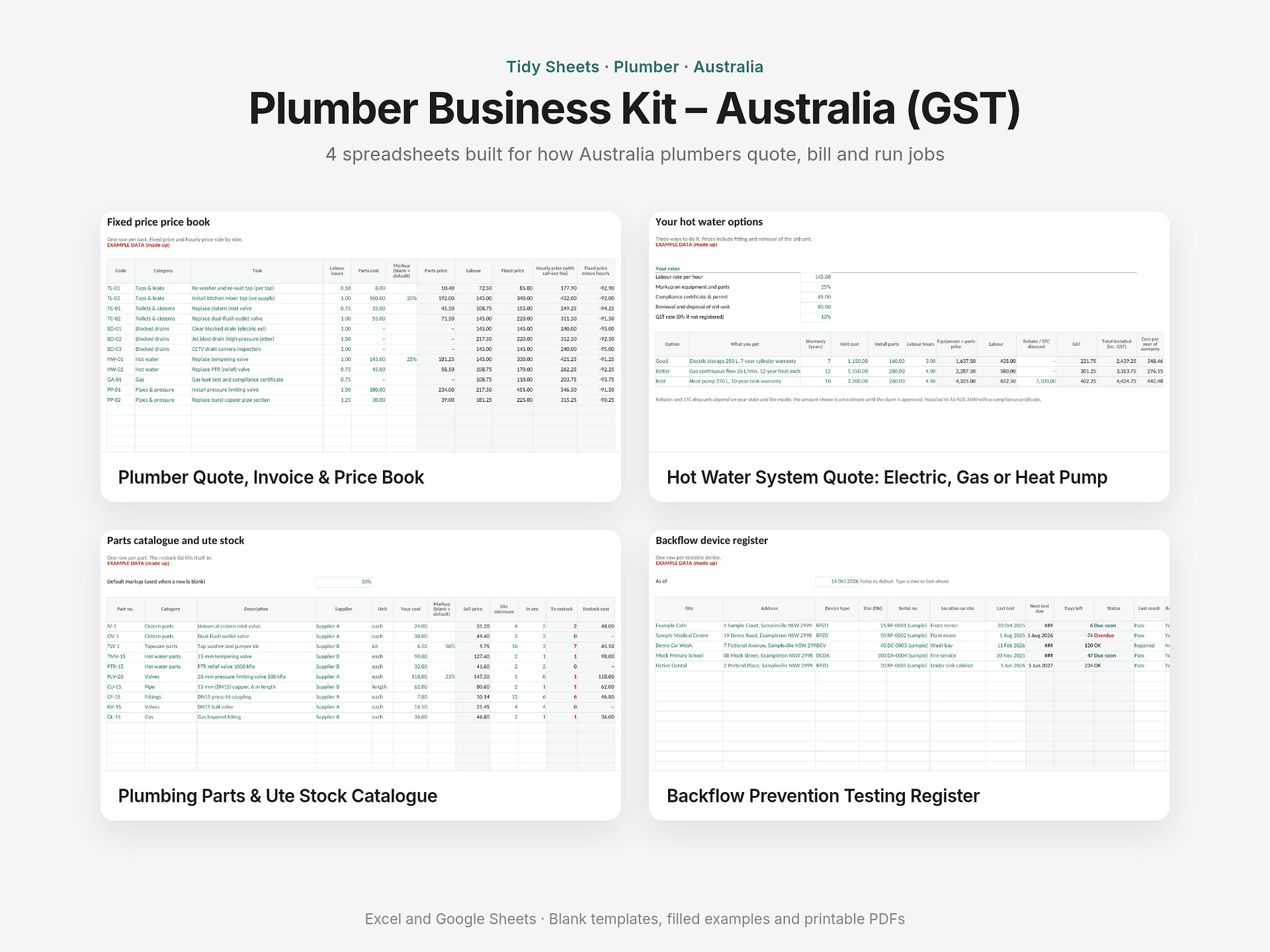Select the 'Demo Car Wash' site cell
The image size is (1270, 952).
click(x=689, y=646)
